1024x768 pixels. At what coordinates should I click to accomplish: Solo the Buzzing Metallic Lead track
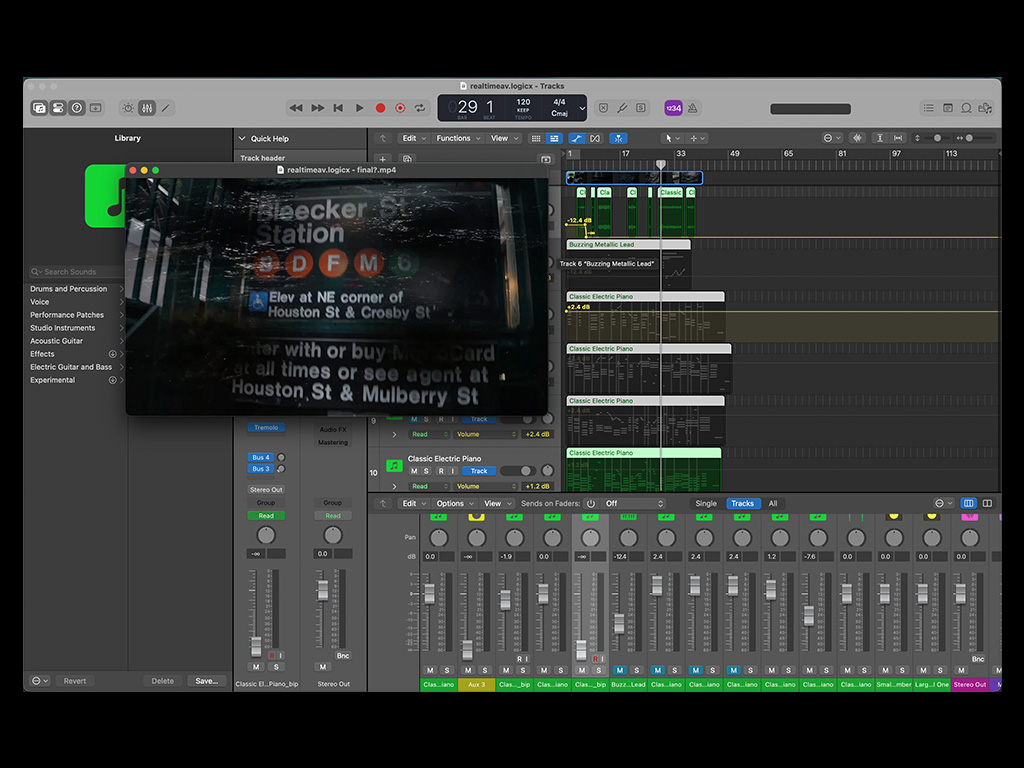pos(637,670)
